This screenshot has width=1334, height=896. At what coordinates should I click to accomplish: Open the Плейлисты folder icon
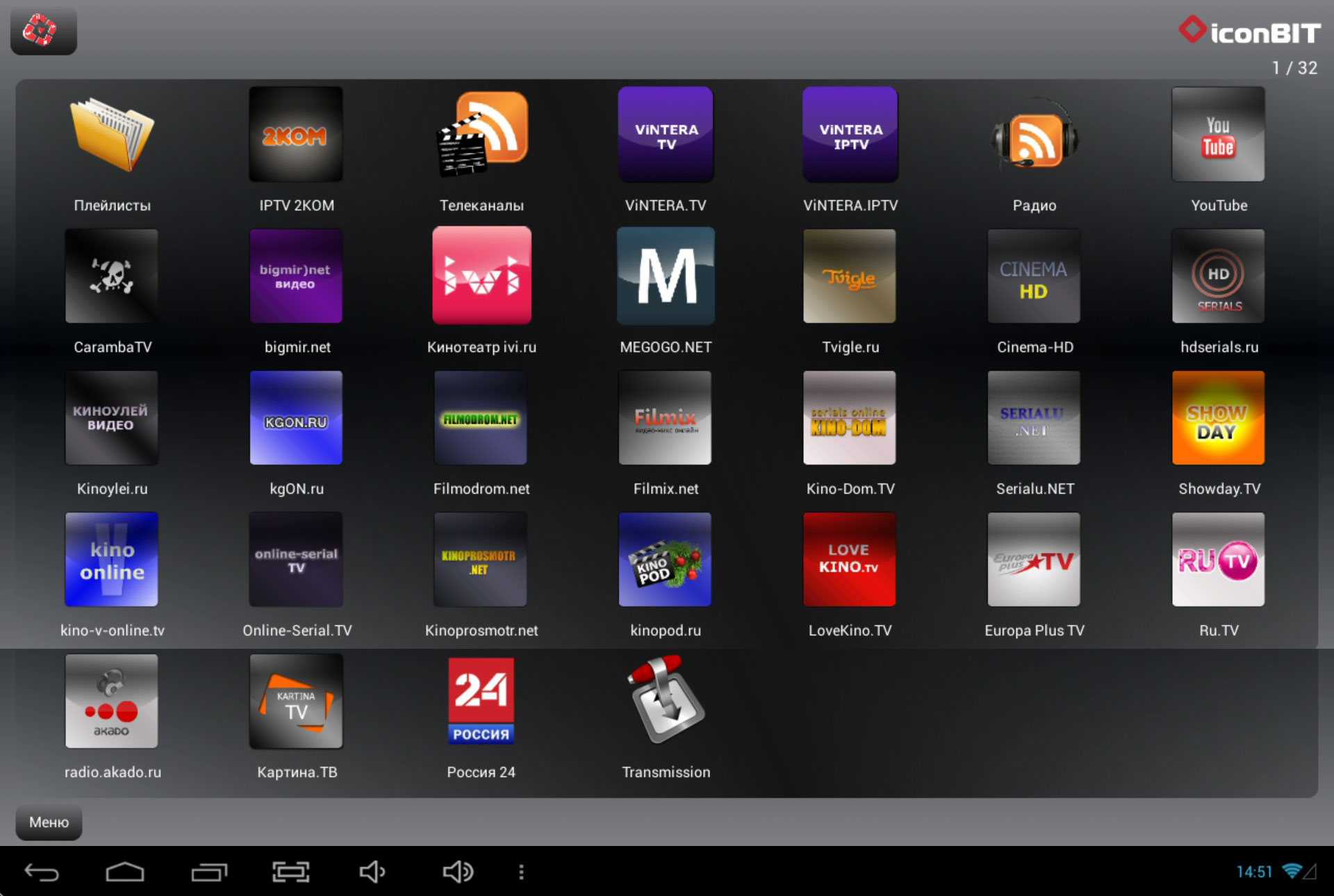112,135
